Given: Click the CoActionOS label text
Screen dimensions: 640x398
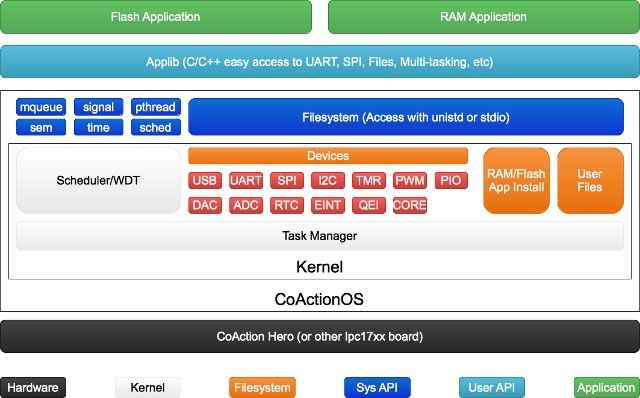Looking at the screenshot, I should coord(319,299).
